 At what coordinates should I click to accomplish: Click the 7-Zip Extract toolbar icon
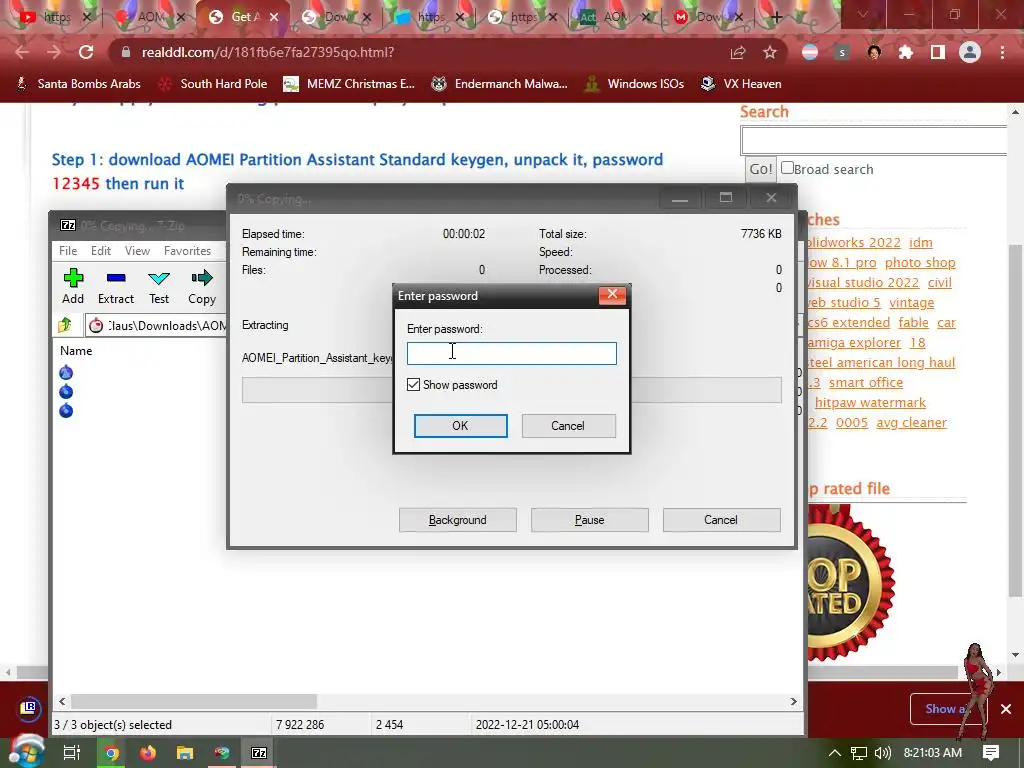(x=116, y=286)
